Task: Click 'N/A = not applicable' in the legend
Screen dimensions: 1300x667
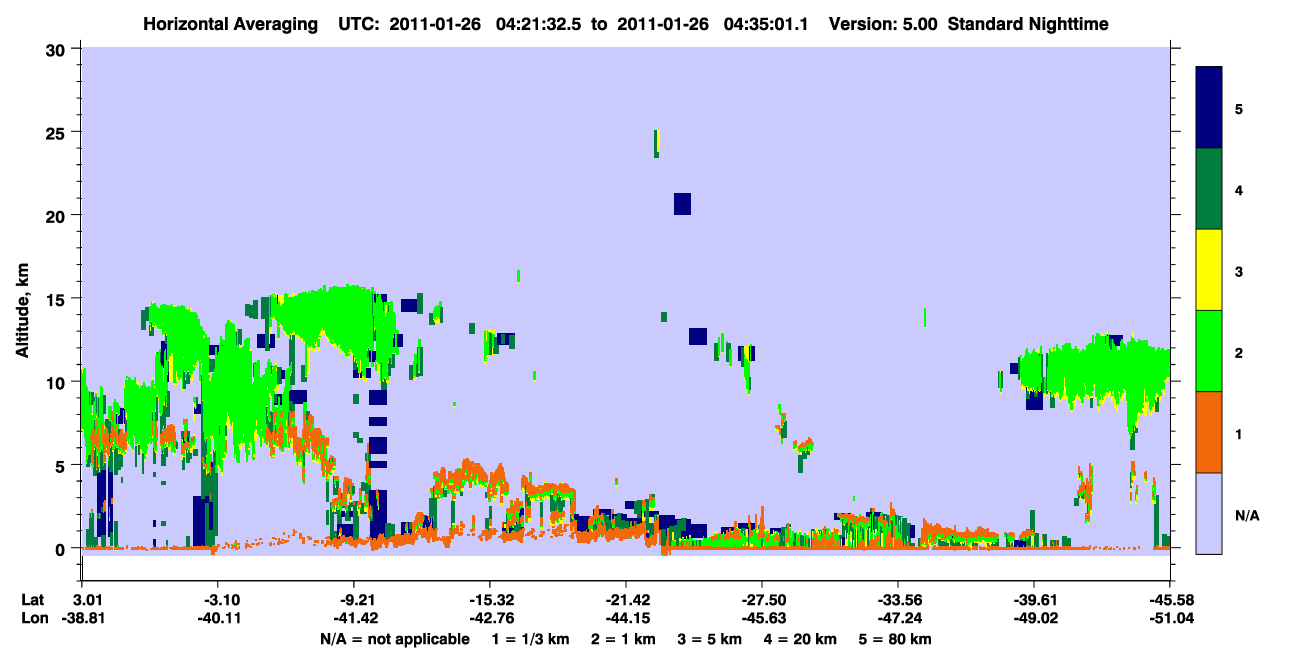Action: [x=394, y=639]
